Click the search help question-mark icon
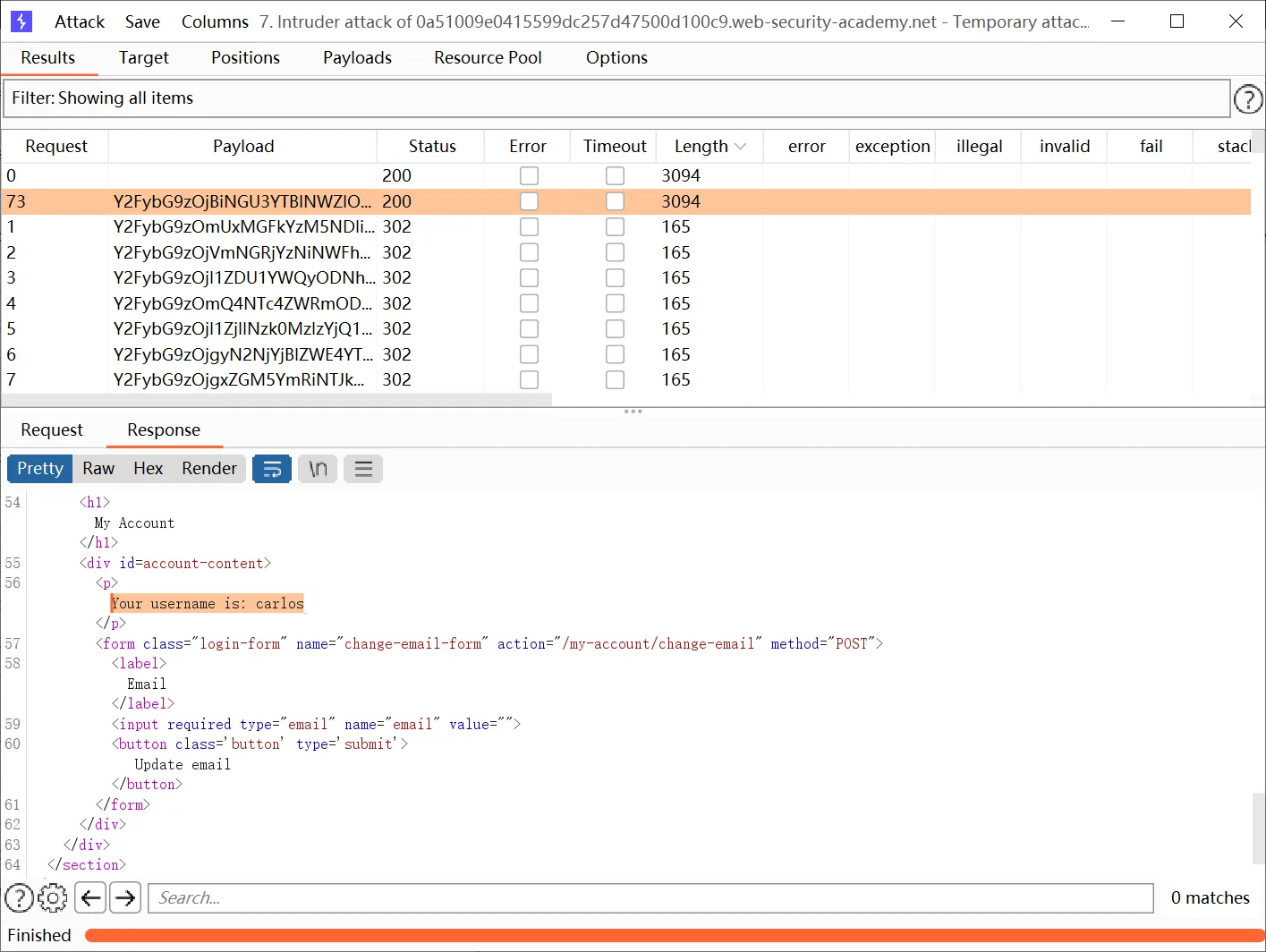Viewport: 1266px width, 952px height. pyautogui.click(x=19, y=897)
